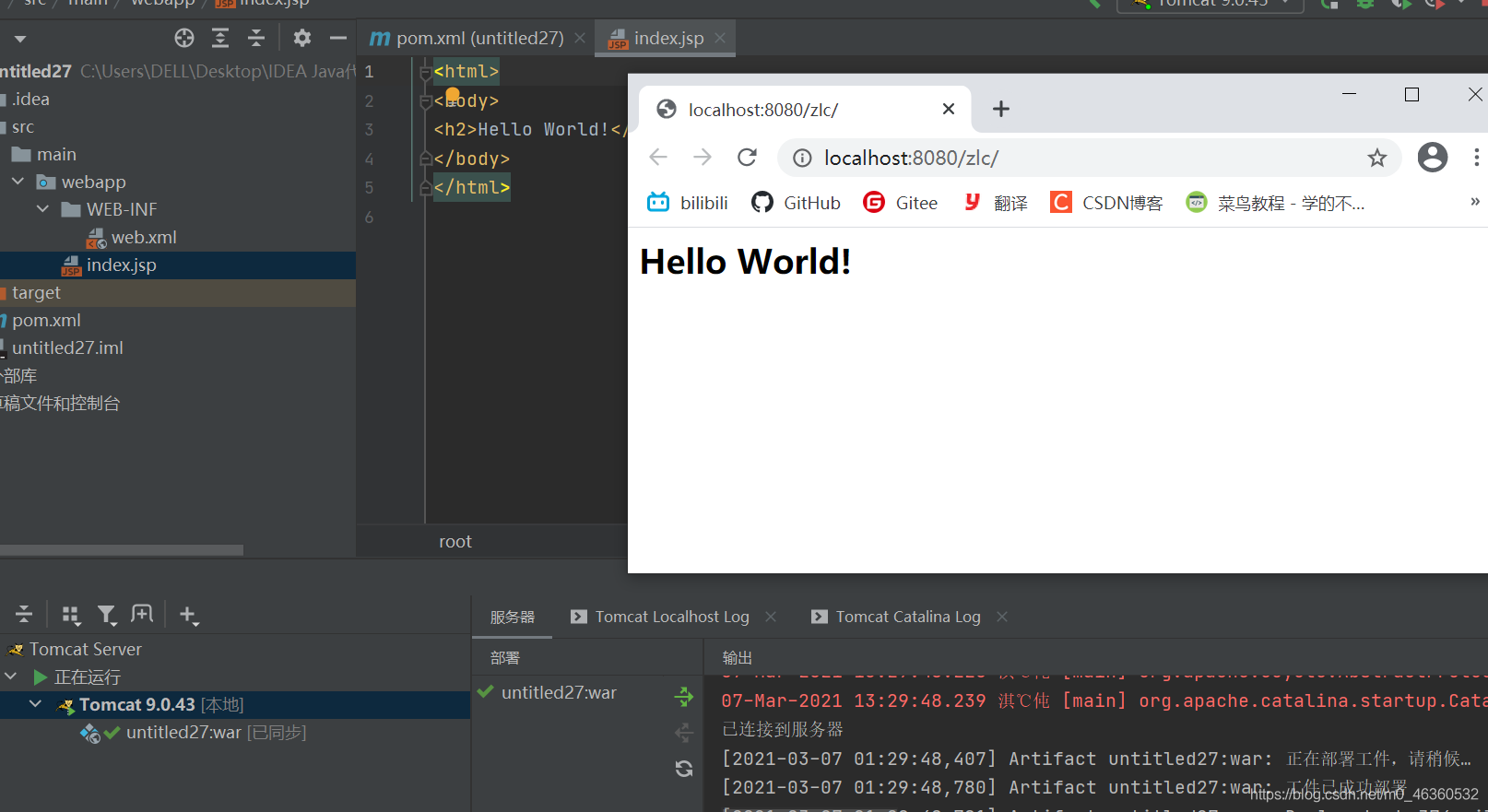Open Gitee bookmark
The height and width of the screenshot is (812, 1488).
click(x=901, y=203)
